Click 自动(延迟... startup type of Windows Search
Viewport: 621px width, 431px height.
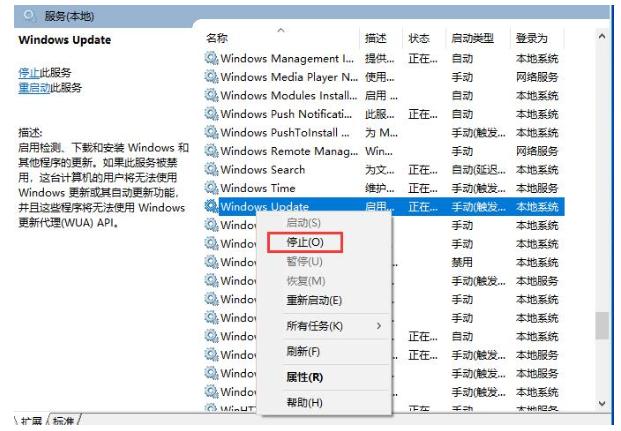pyautogui.click(x=478, y=170)
